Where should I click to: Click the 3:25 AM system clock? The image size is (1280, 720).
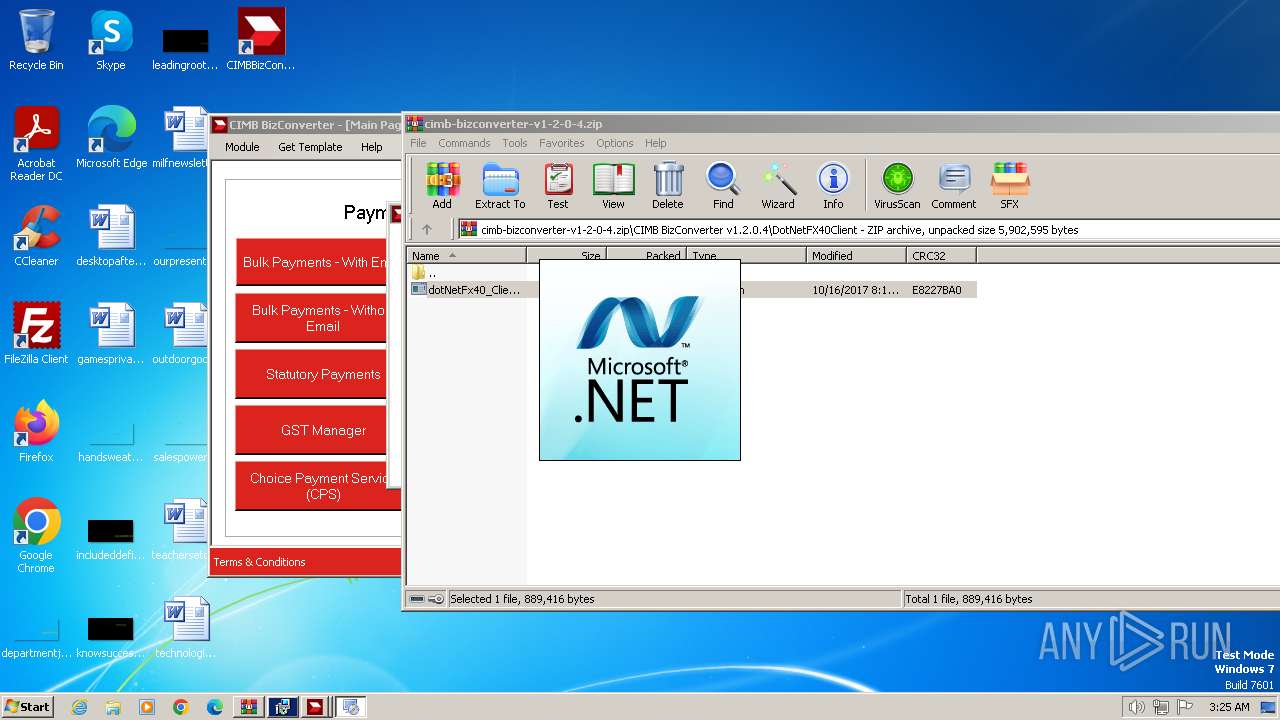[1229, 707]
